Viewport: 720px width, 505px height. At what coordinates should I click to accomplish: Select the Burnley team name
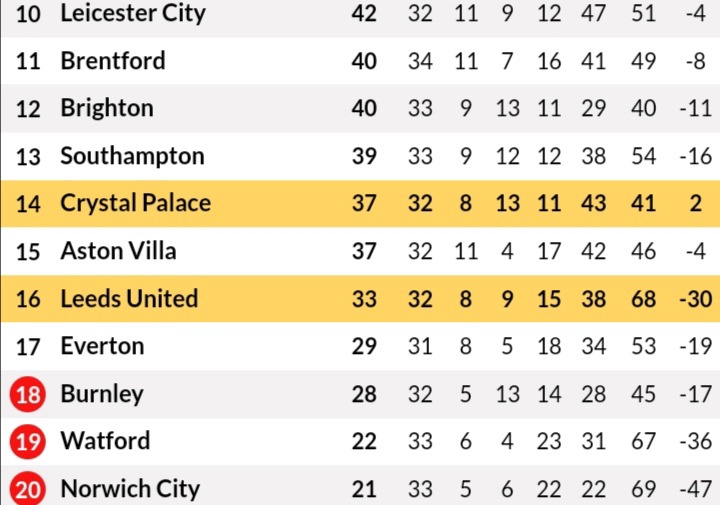[x=102, y=394]
